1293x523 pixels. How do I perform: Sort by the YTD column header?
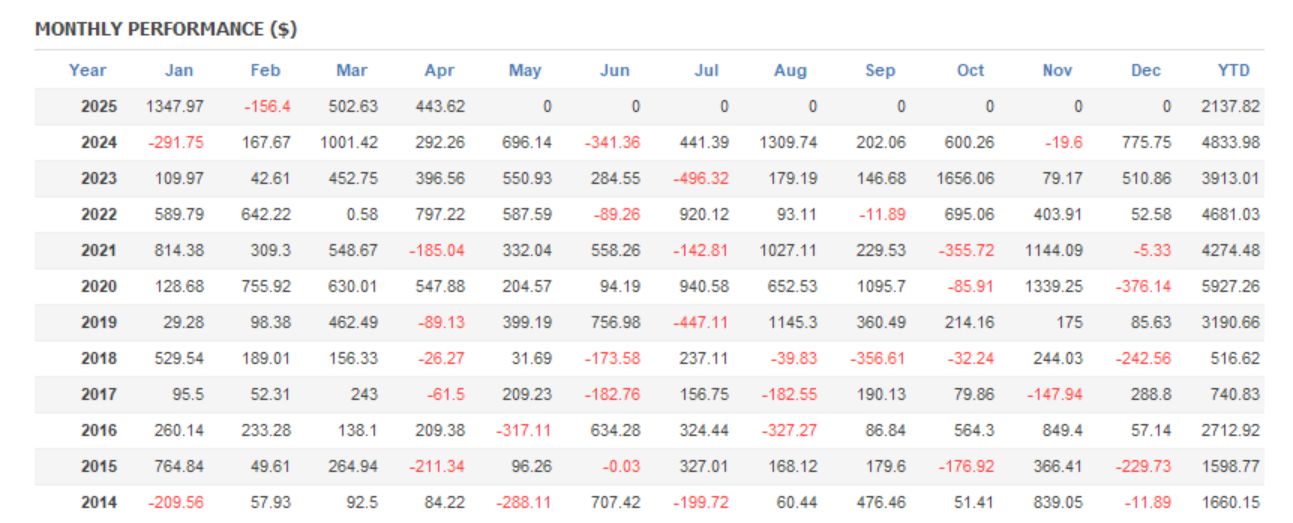(1234, 70)
